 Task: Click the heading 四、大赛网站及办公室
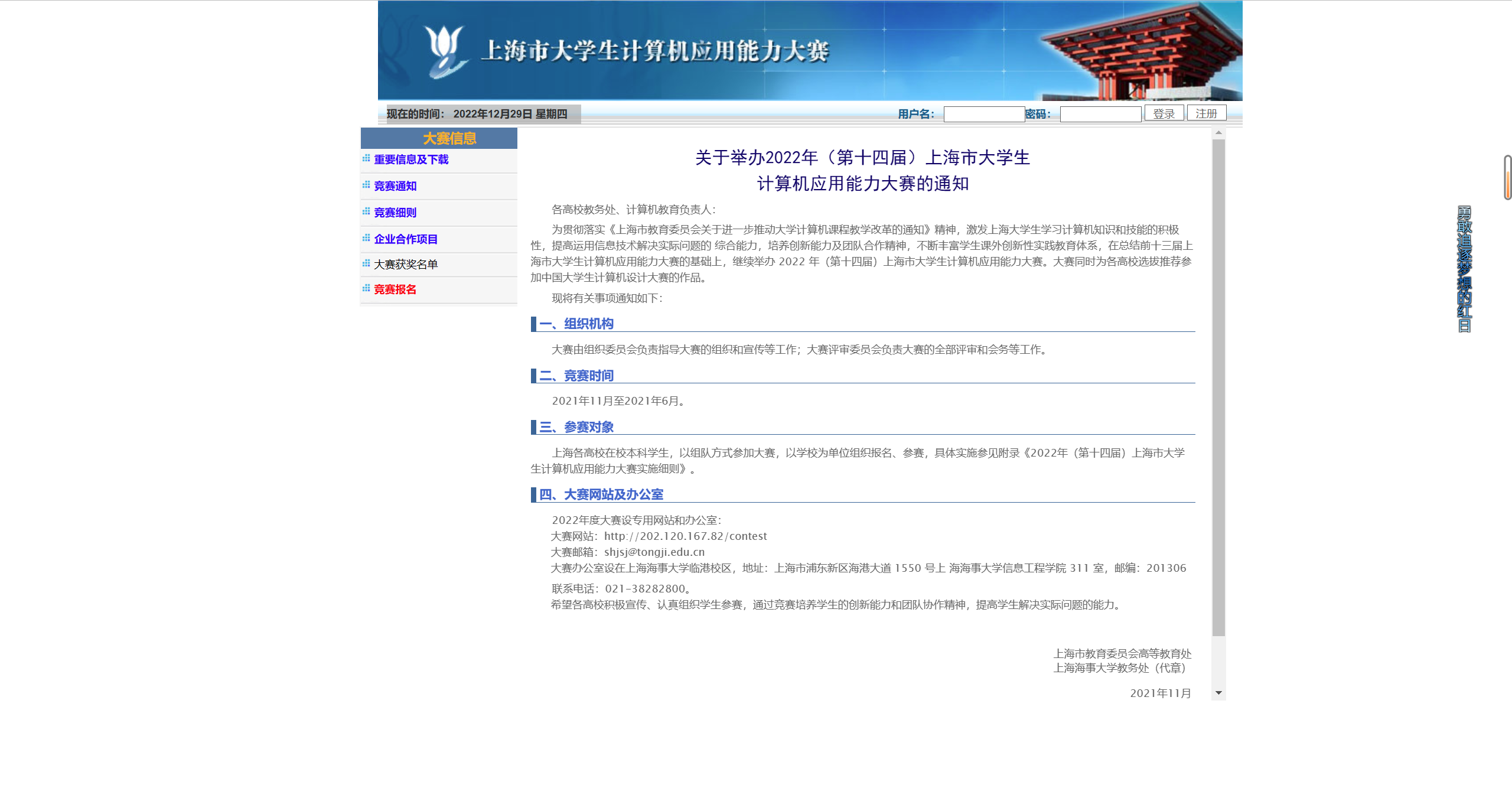click(x=601, y=494)
